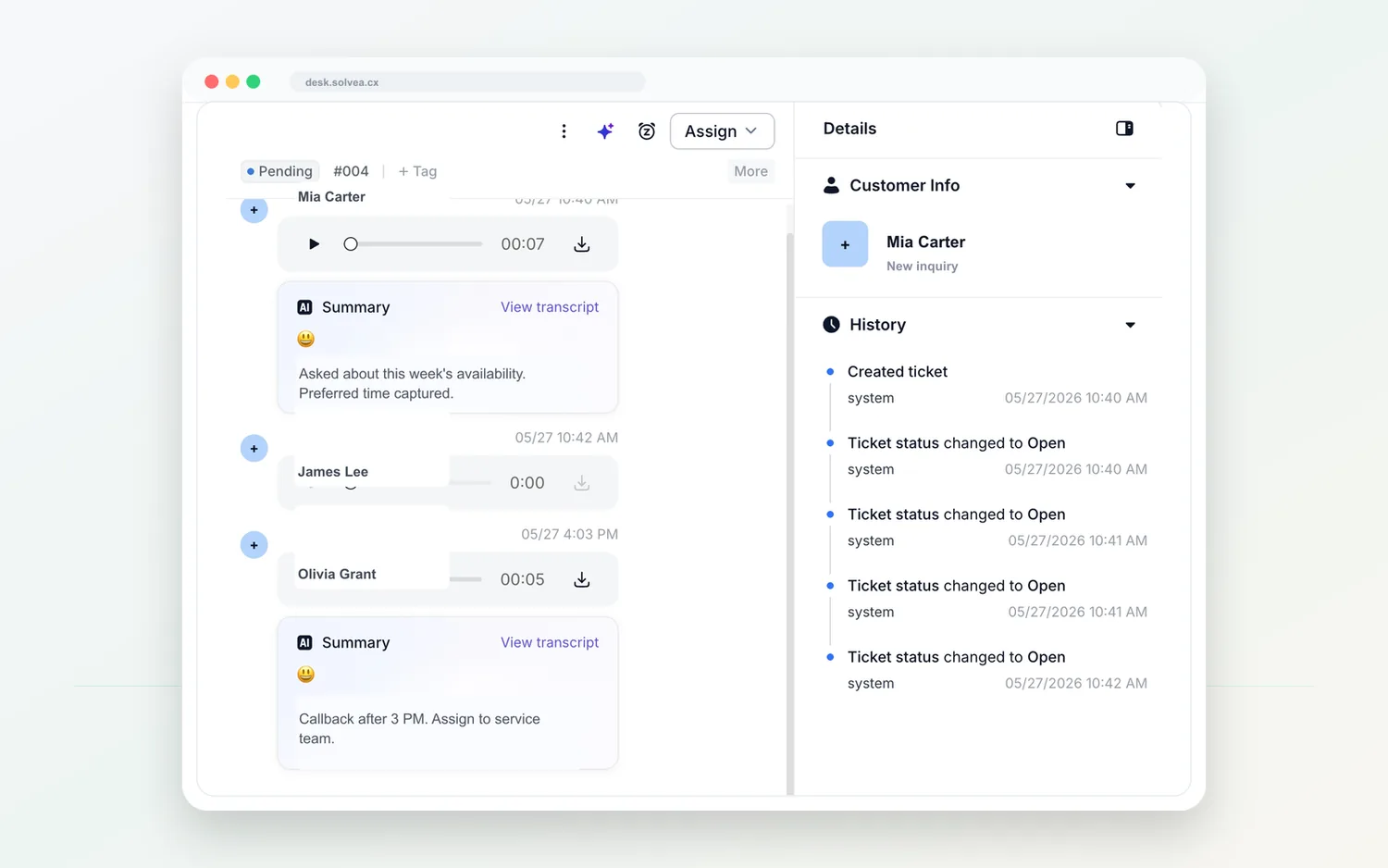Click the Olivia Grant sender name
This screenshot has width=1388, height=868.
pyautogui.click(x=337, y=575)
